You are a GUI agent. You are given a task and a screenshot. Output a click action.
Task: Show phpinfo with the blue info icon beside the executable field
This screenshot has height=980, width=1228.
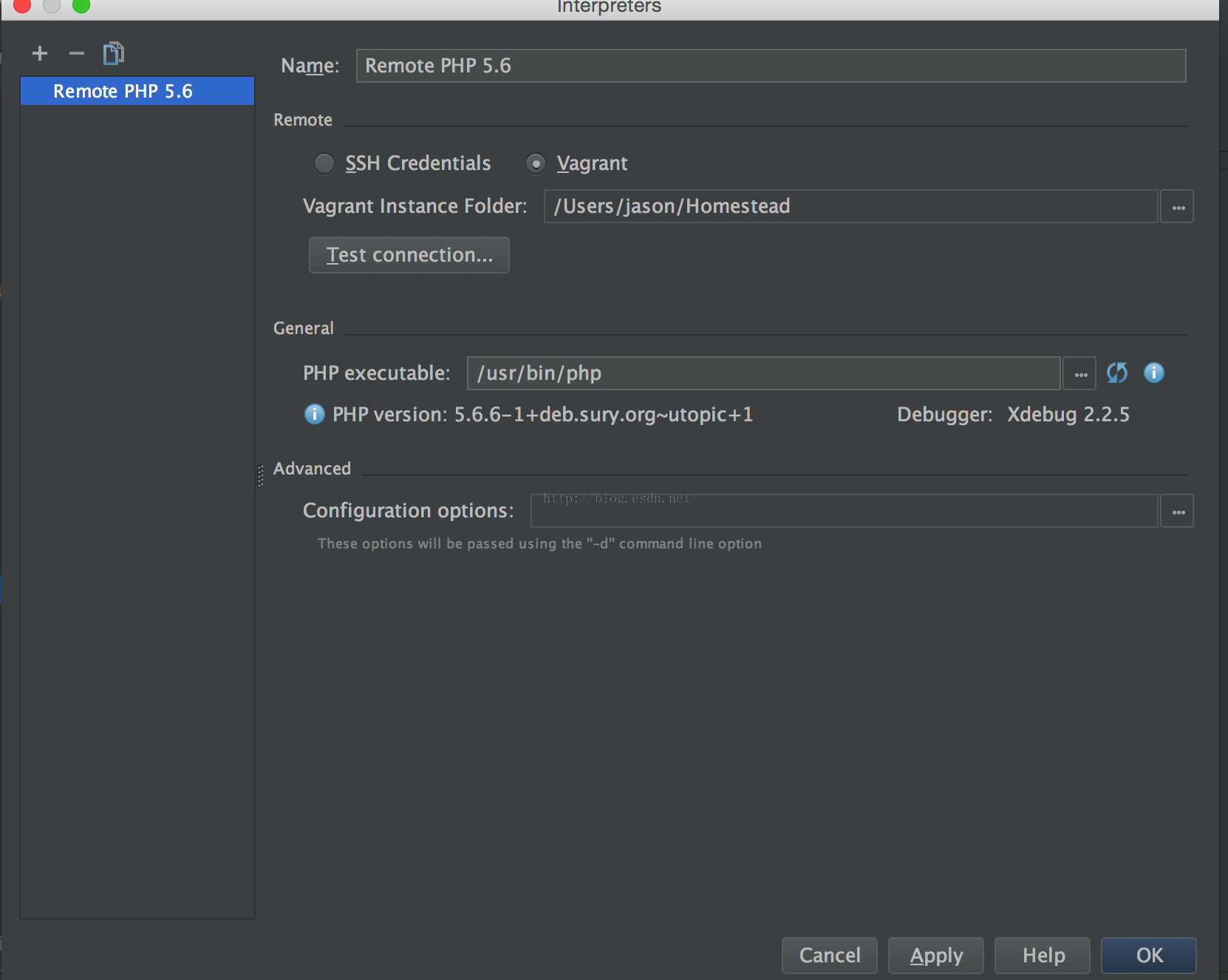pos(1154,372)
